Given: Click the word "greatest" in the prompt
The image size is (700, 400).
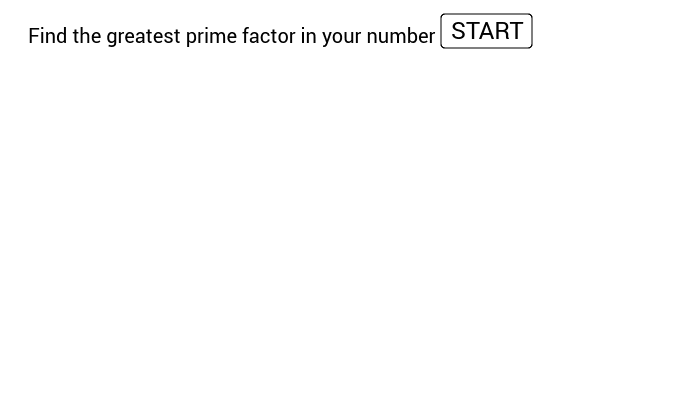Looking at the screenshot, I should 143,37.
